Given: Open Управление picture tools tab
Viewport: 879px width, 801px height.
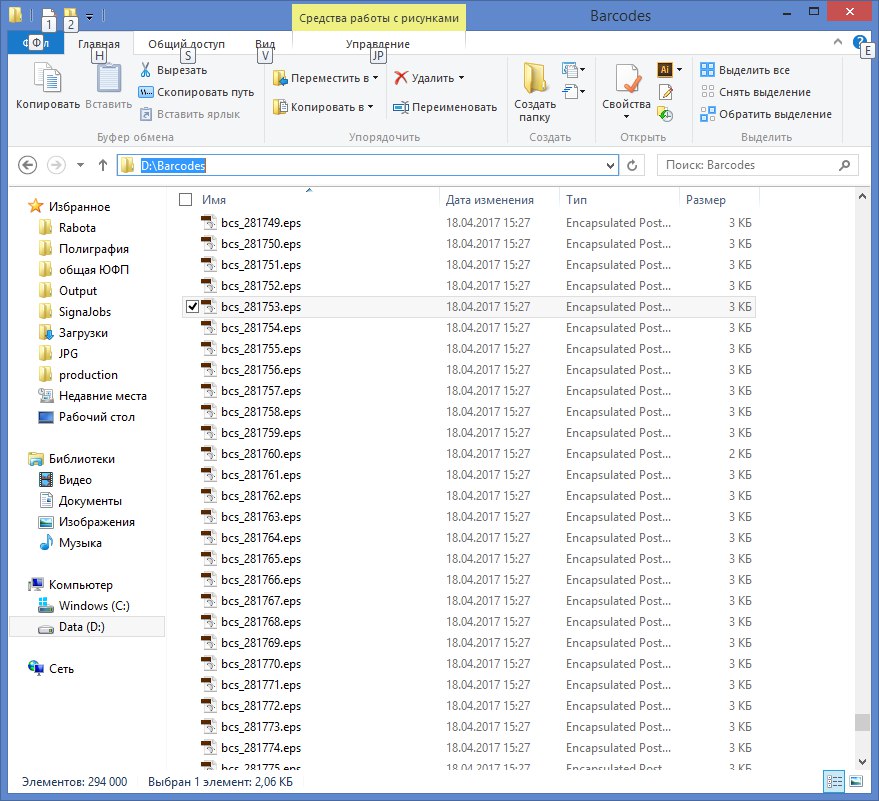Looking at the screenshot, I should pyautogui.click(x=377, y=44).
